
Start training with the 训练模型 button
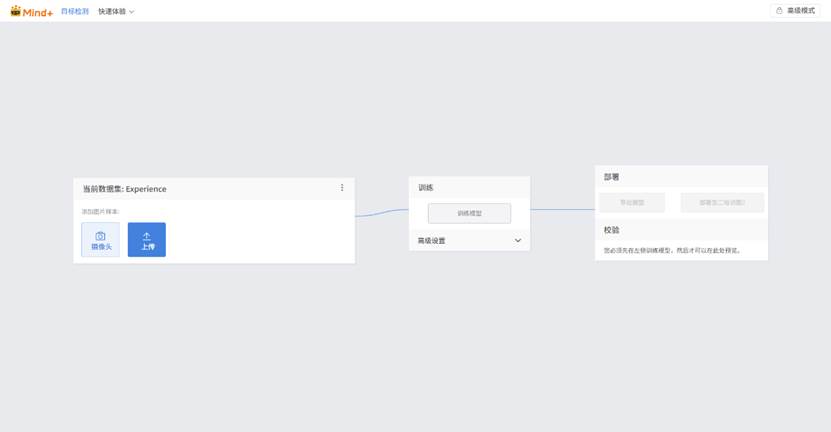469,213
